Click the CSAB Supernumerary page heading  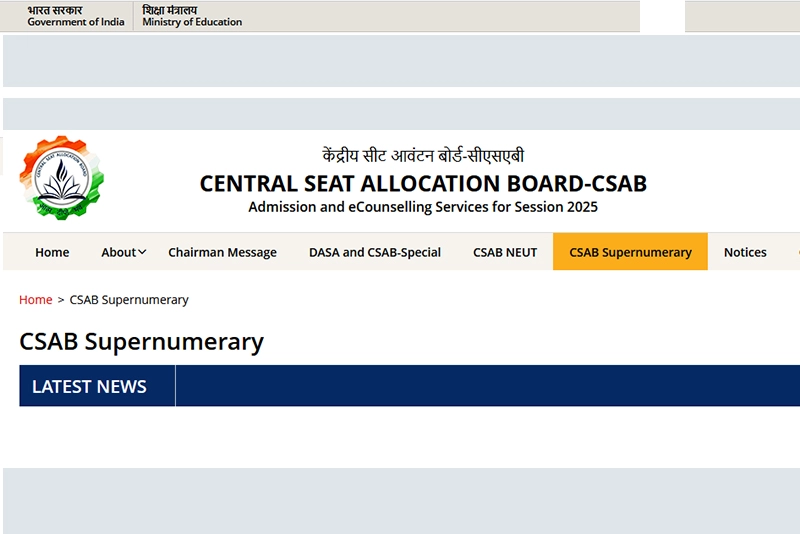(x=141, y=342)
